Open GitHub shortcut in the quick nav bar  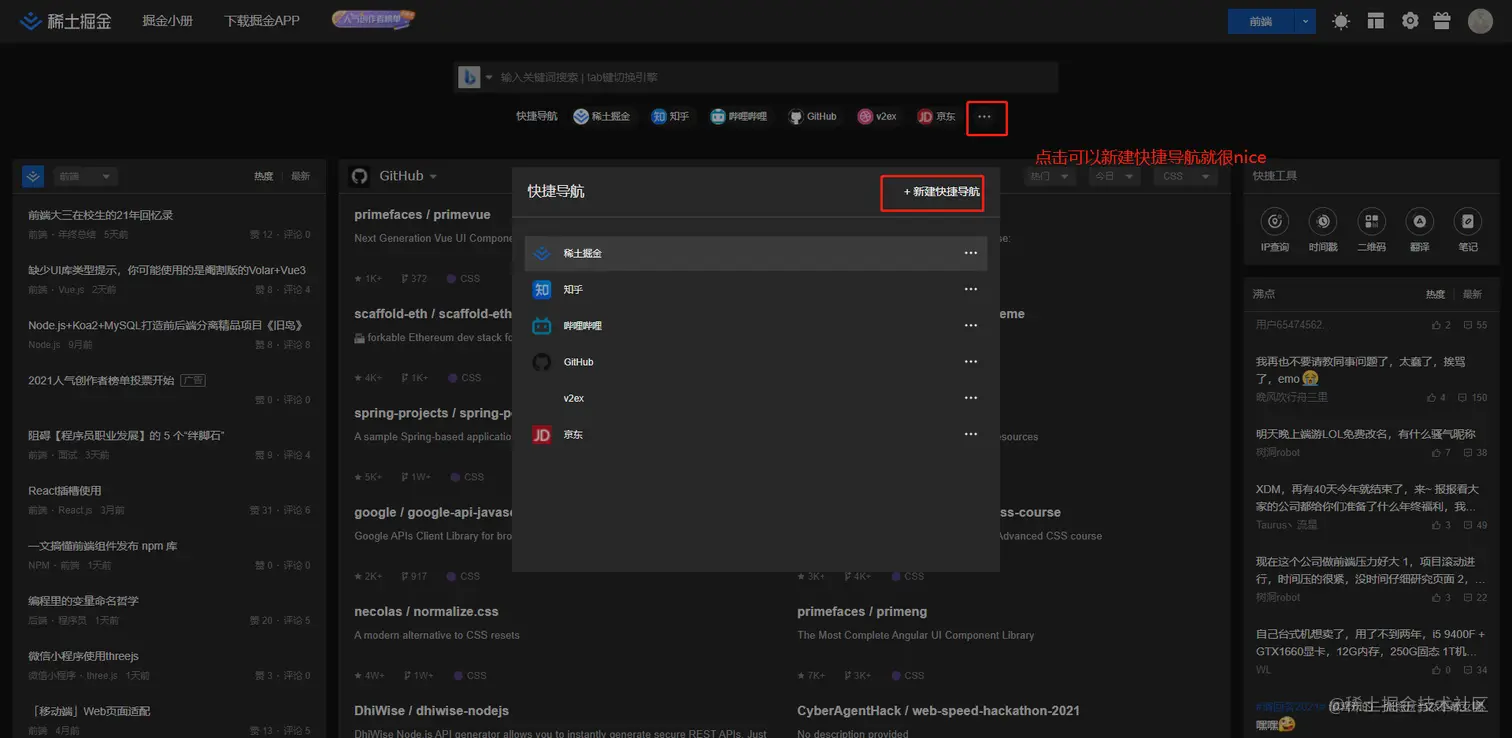point(812,117)
